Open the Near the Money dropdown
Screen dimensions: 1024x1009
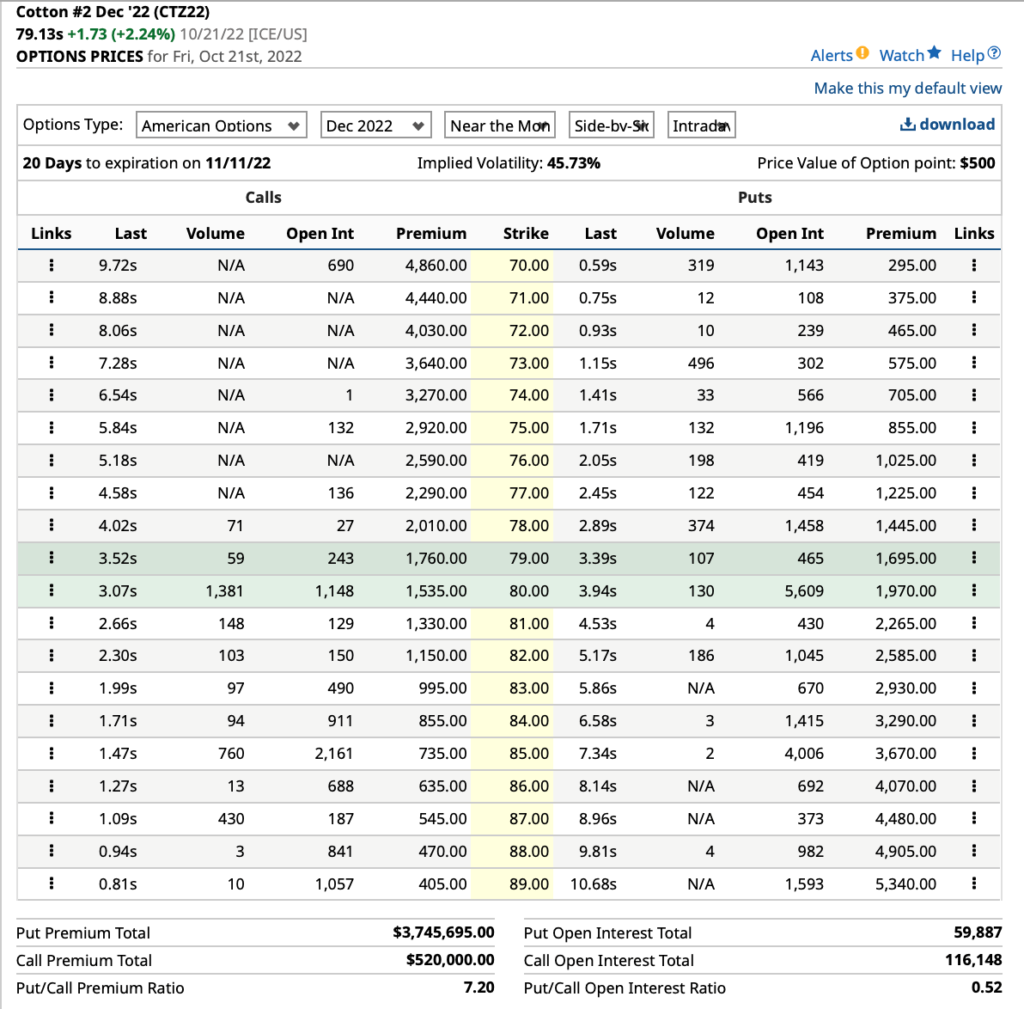(x=500, y=125)
